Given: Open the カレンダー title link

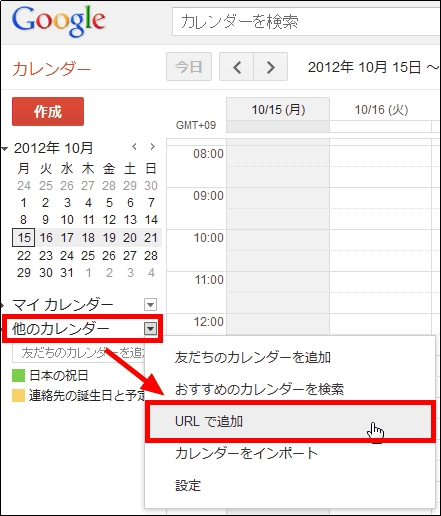Looking at the screenshot, I should [x=51, y=69].
